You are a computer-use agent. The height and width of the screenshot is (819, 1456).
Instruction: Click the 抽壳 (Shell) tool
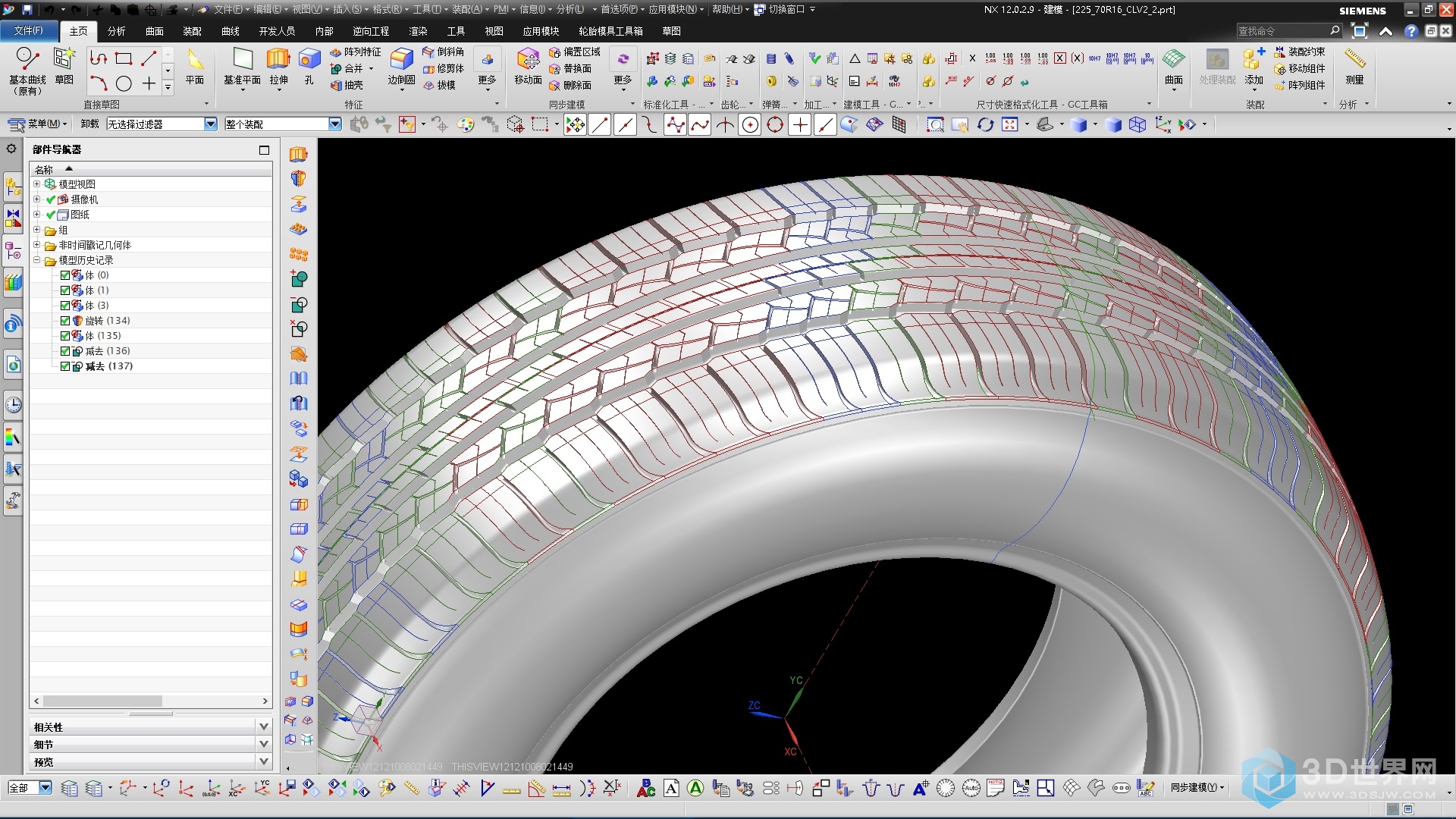[347, 85]
